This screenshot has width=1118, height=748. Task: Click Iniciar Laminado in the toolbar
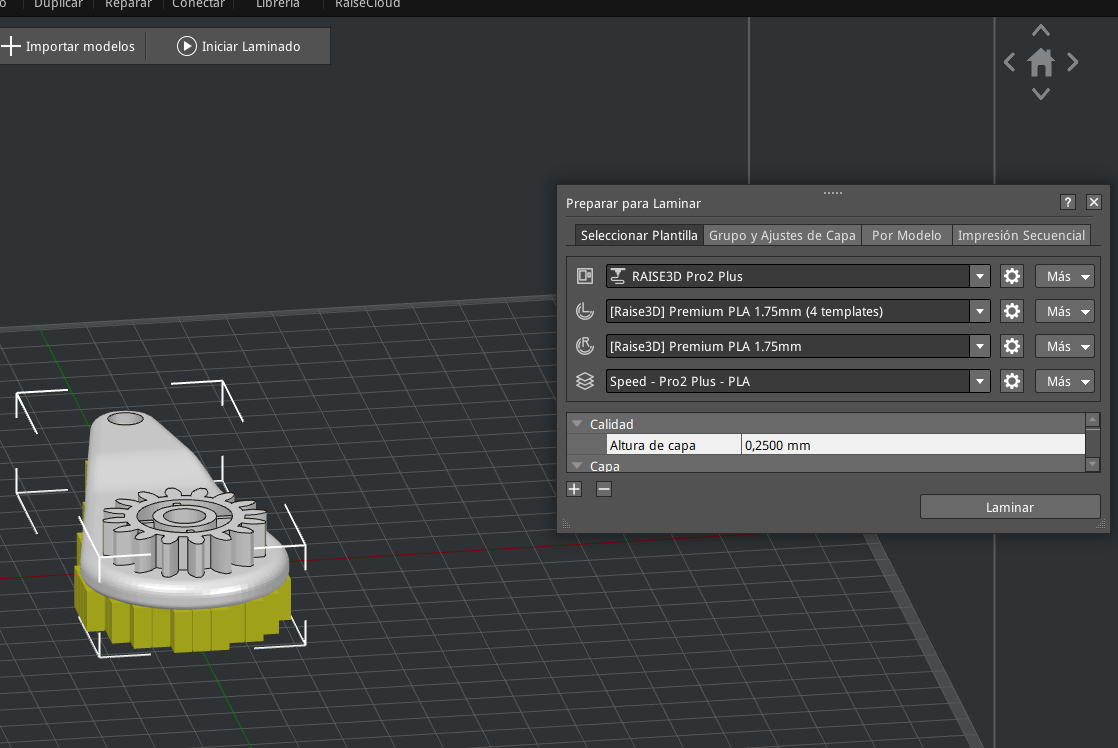239,46
